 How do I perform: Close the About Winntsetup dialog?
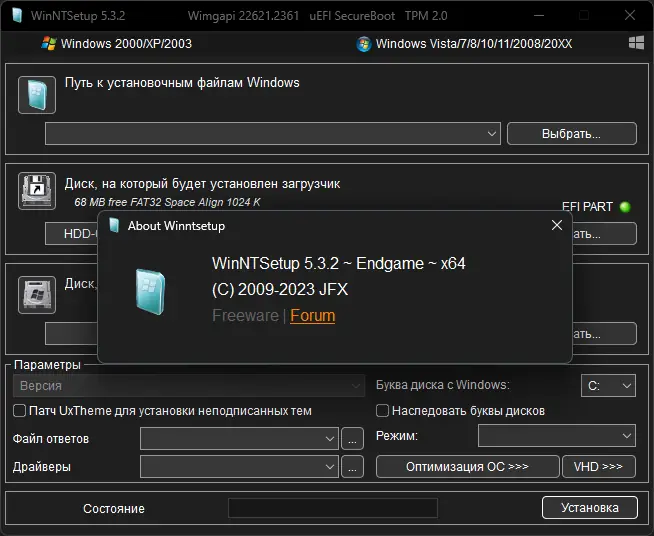[x=557, y=225]
